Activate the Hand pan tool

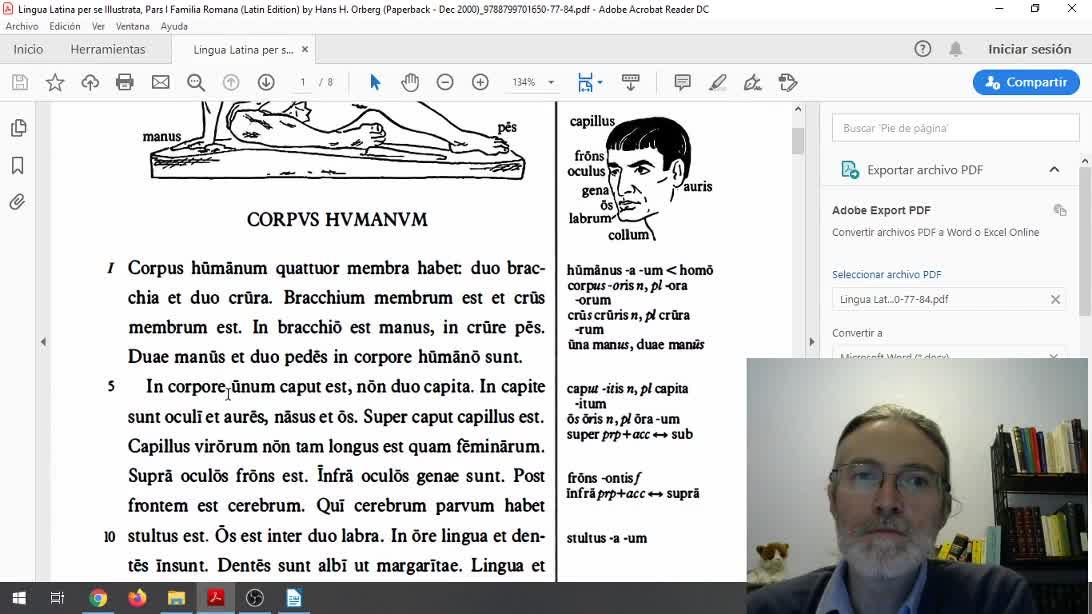click(410, 82)
